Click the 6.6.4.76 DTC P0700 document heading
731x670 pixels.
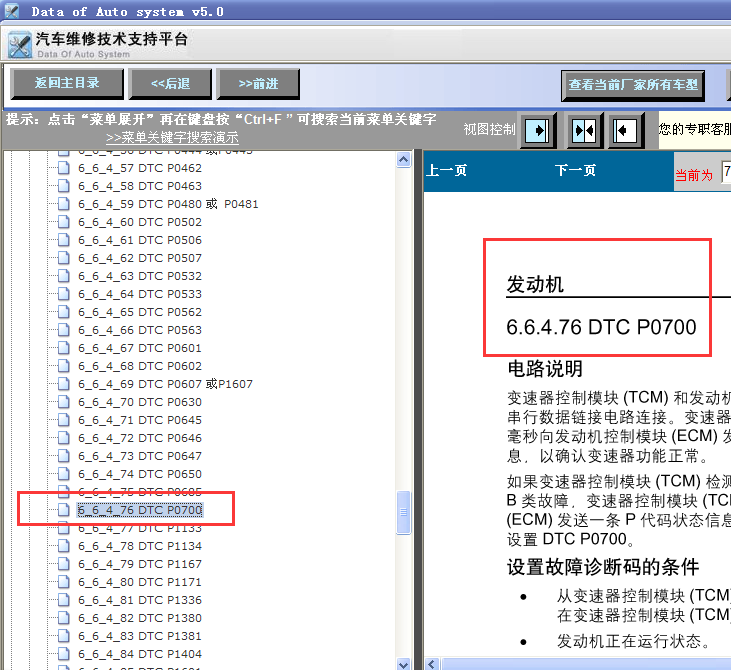(x=601, y=327)
